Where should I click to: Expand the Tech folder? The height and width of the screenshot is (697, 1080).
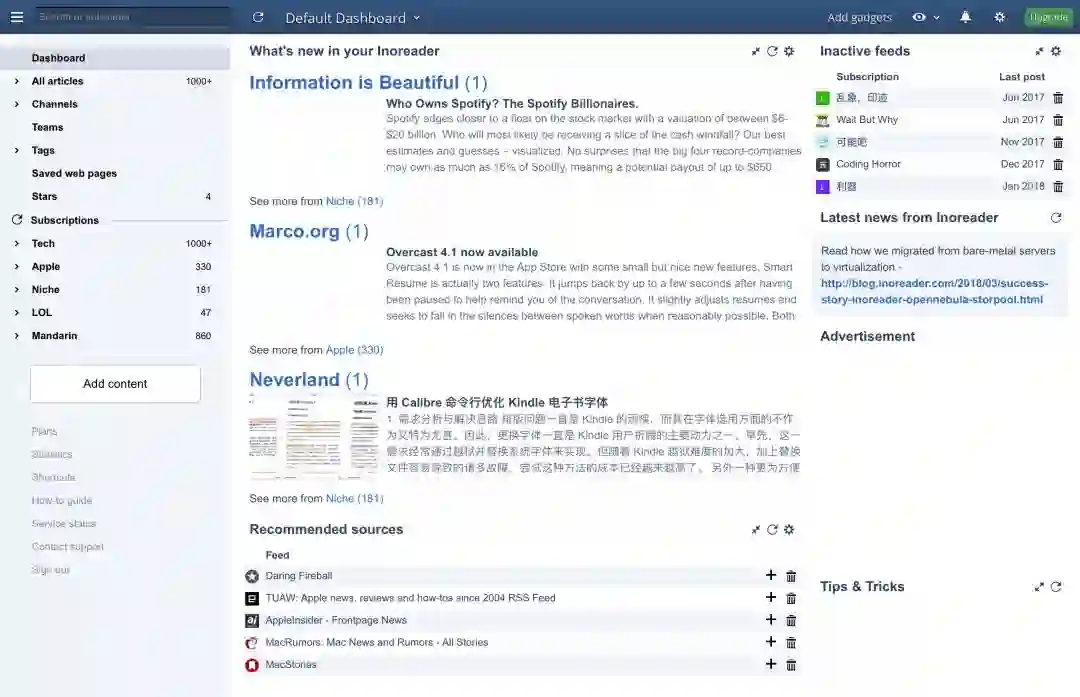(x=17, y=243)
